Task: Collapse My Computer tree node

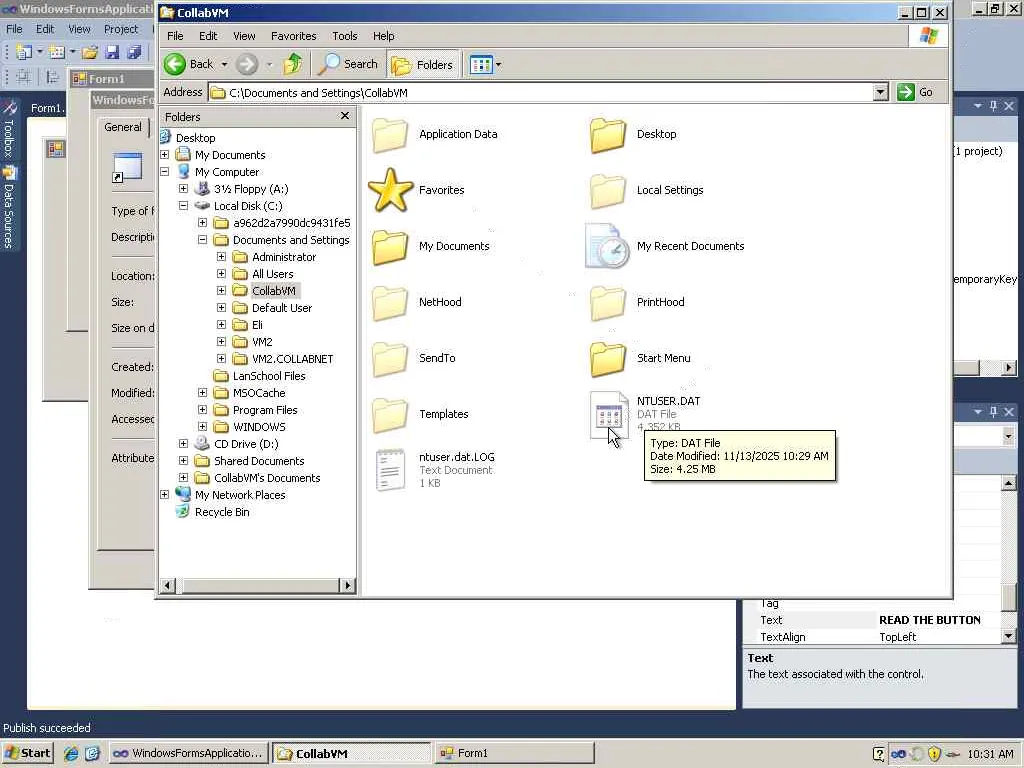Action: click(x=165, y=172)
